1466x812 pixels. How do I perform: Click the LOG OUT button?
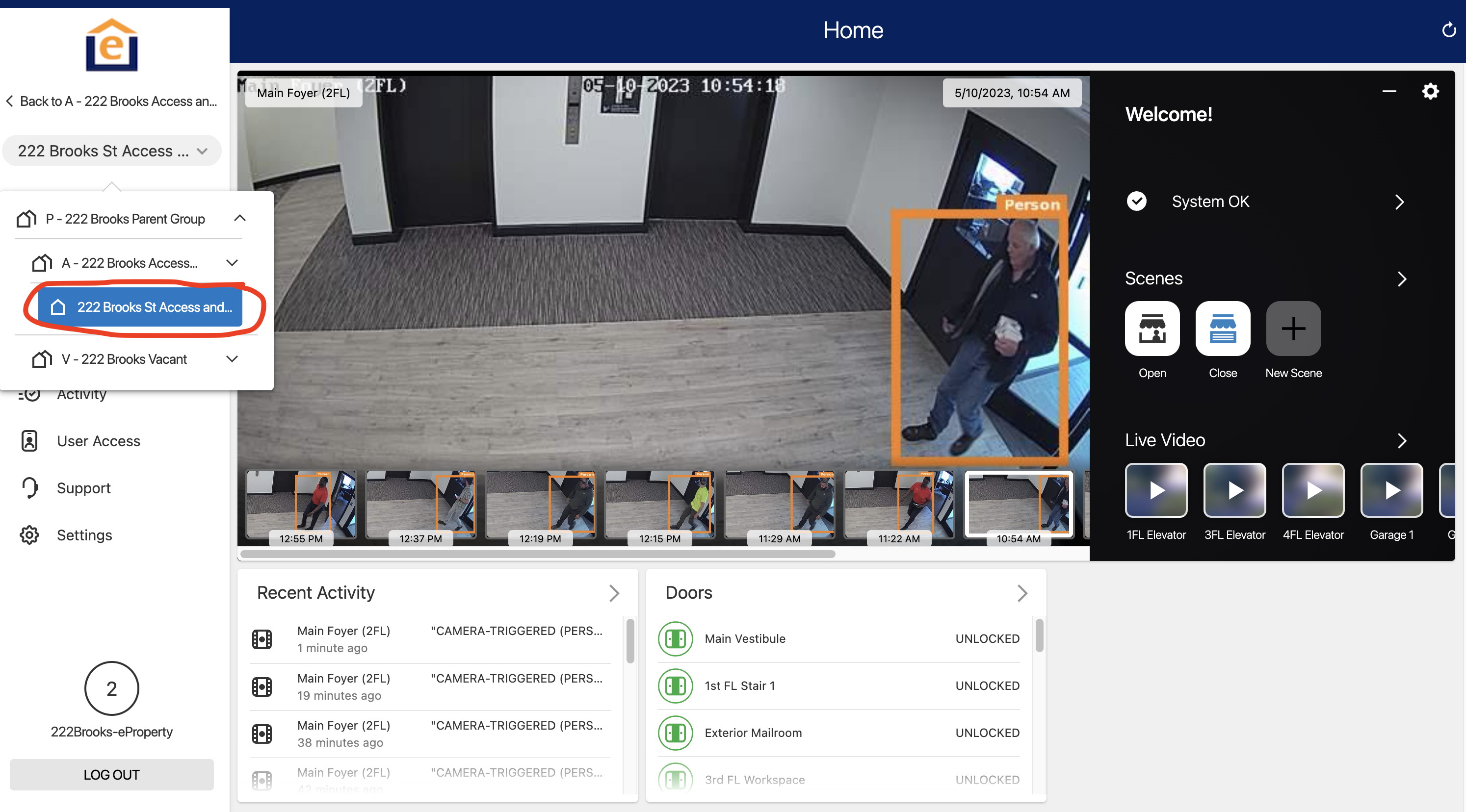(111, 774)
